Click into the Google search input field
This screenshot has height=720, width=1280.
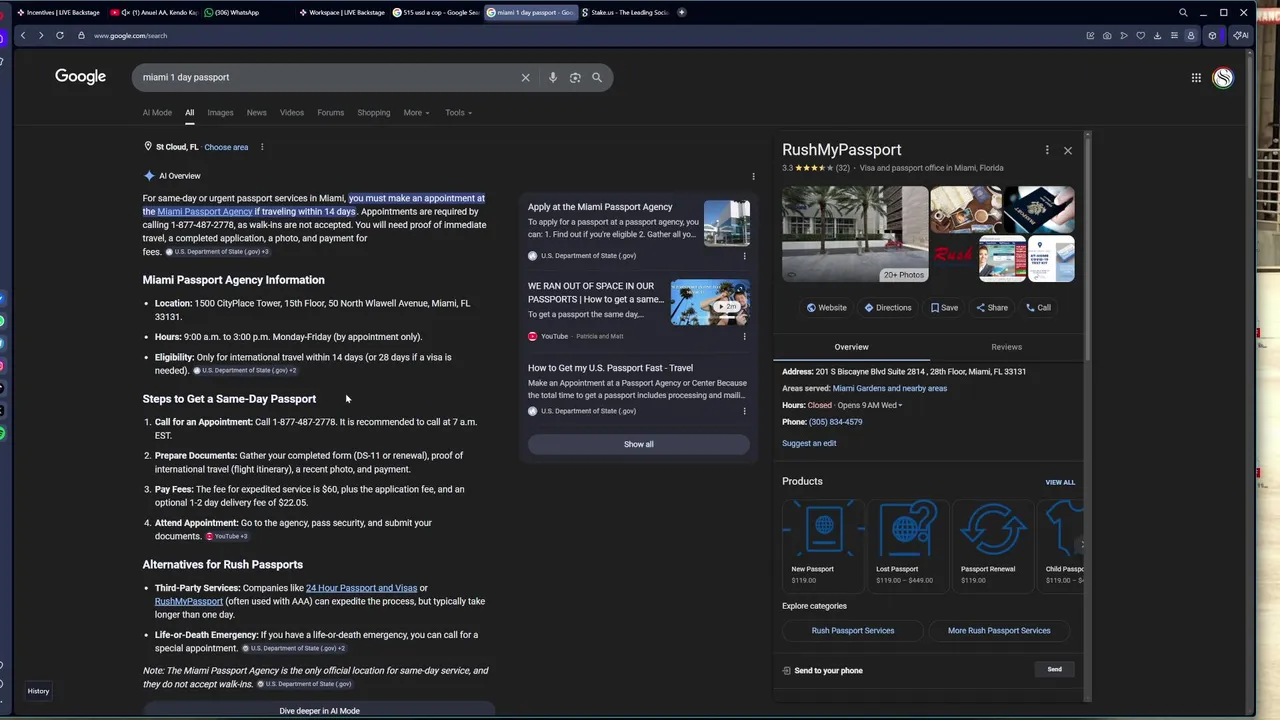pos(330,77)
